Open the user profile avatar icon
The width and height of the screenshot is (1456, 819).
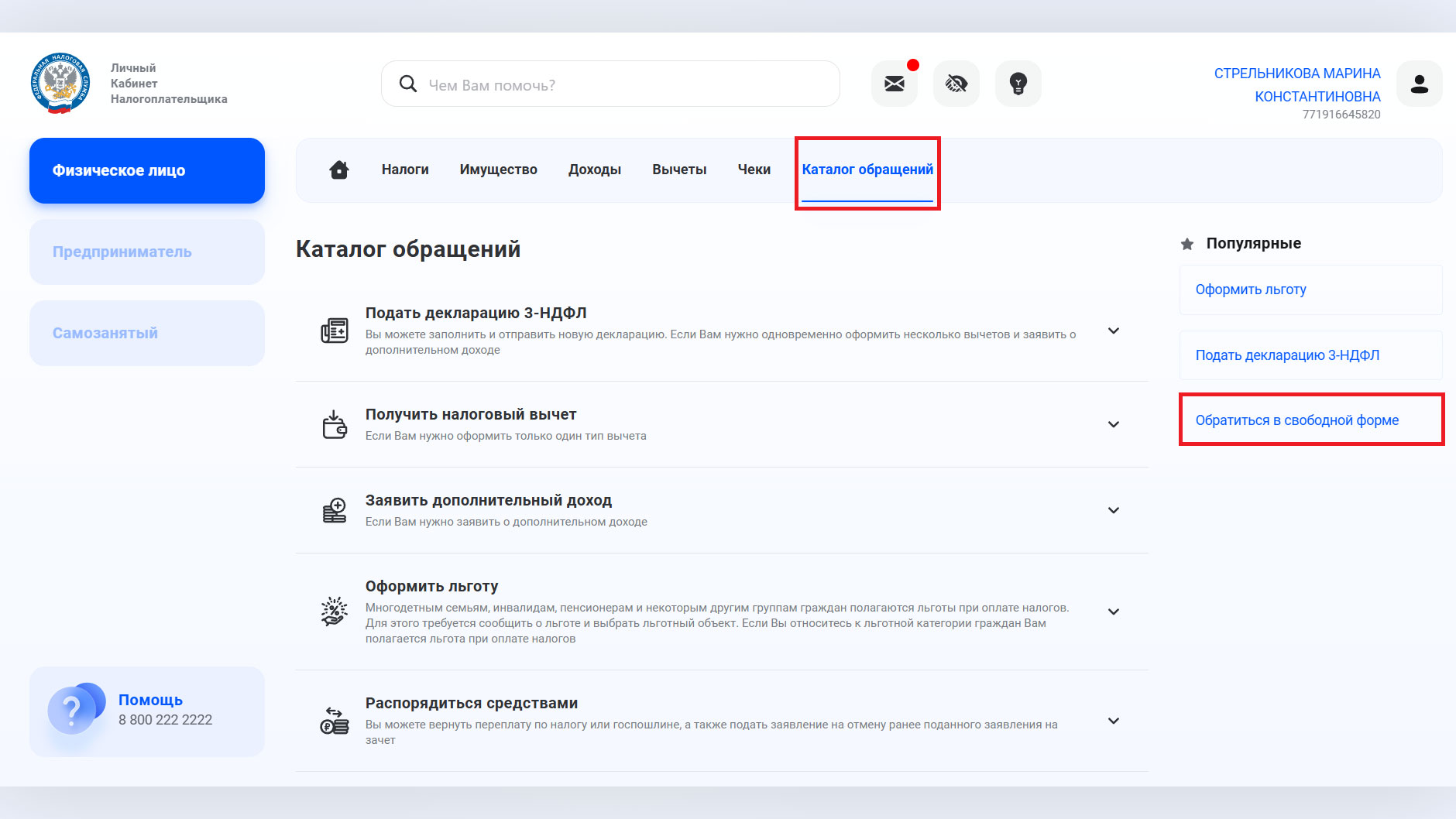1419,84
